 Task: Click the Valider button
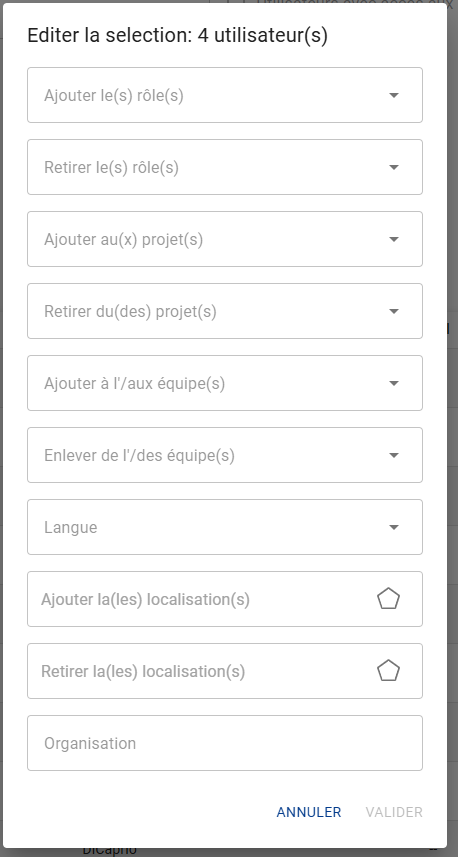pos(394,812)
